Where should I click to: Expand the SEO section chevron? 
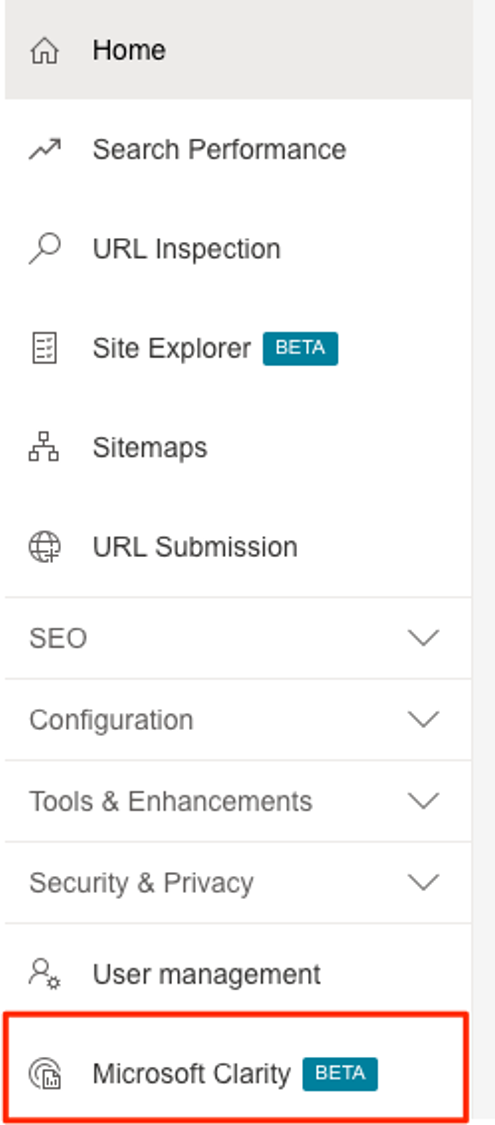[423, 638]
